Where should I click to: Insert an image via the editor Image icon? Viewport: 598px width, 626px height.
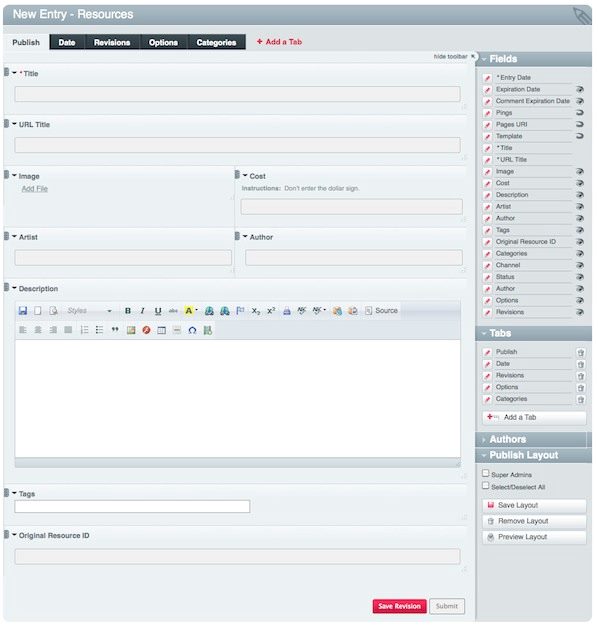coord(131,330)
